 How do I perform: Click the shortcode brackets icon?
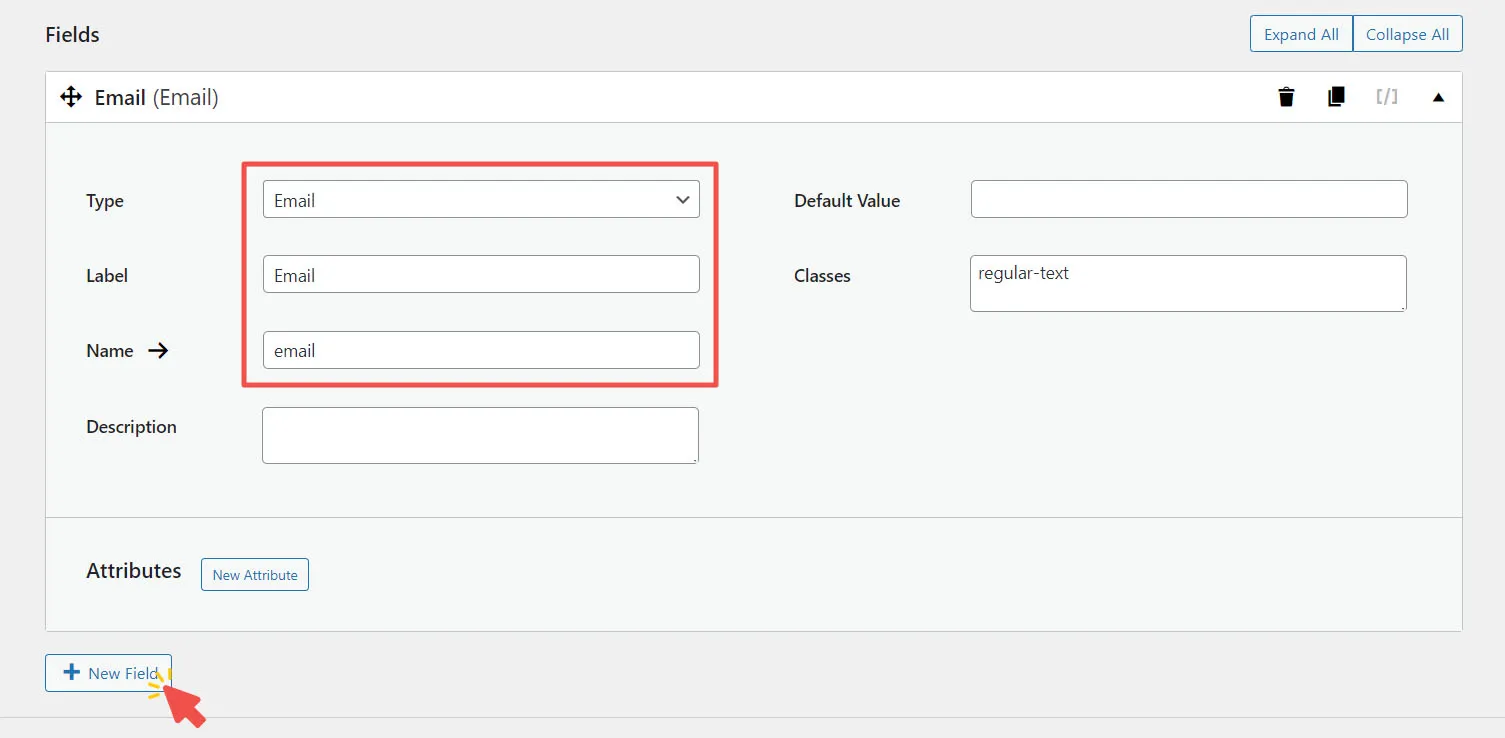click(x=1386, y=96)
